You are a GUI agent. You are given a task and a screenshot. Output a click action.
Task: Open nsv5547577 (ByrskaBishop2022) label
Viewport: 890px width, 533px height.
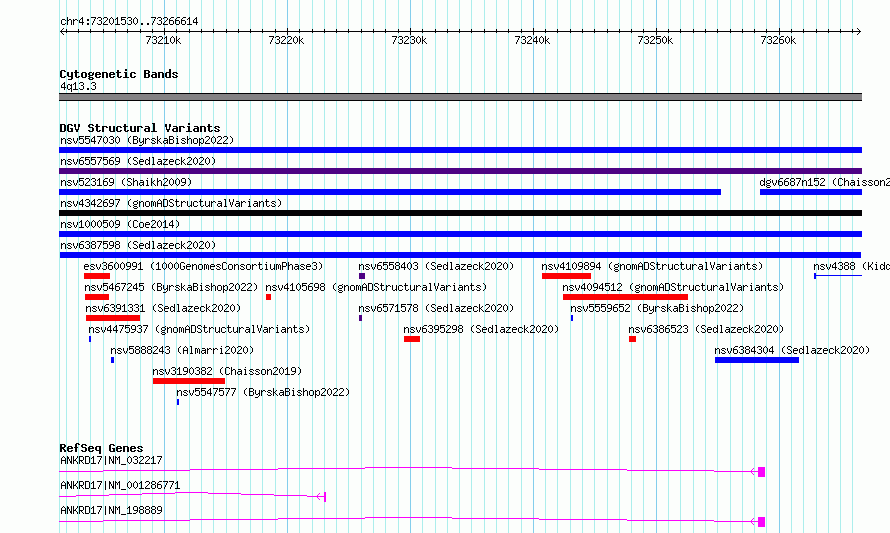coord(263,392)
